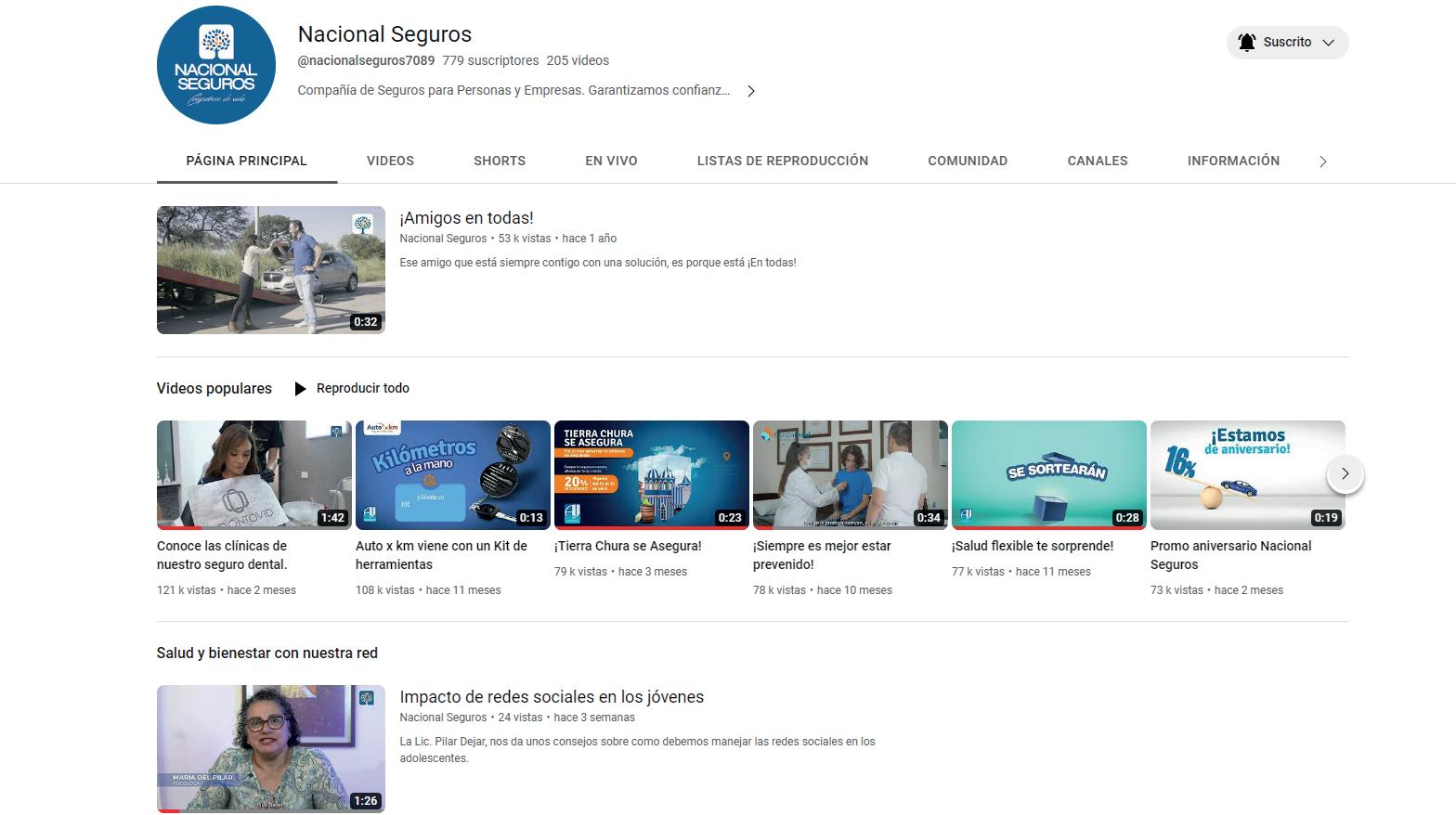Screen dimensions: 1456x815
Task: Click the 108 k vistas view count
Action: click(385, 590)
